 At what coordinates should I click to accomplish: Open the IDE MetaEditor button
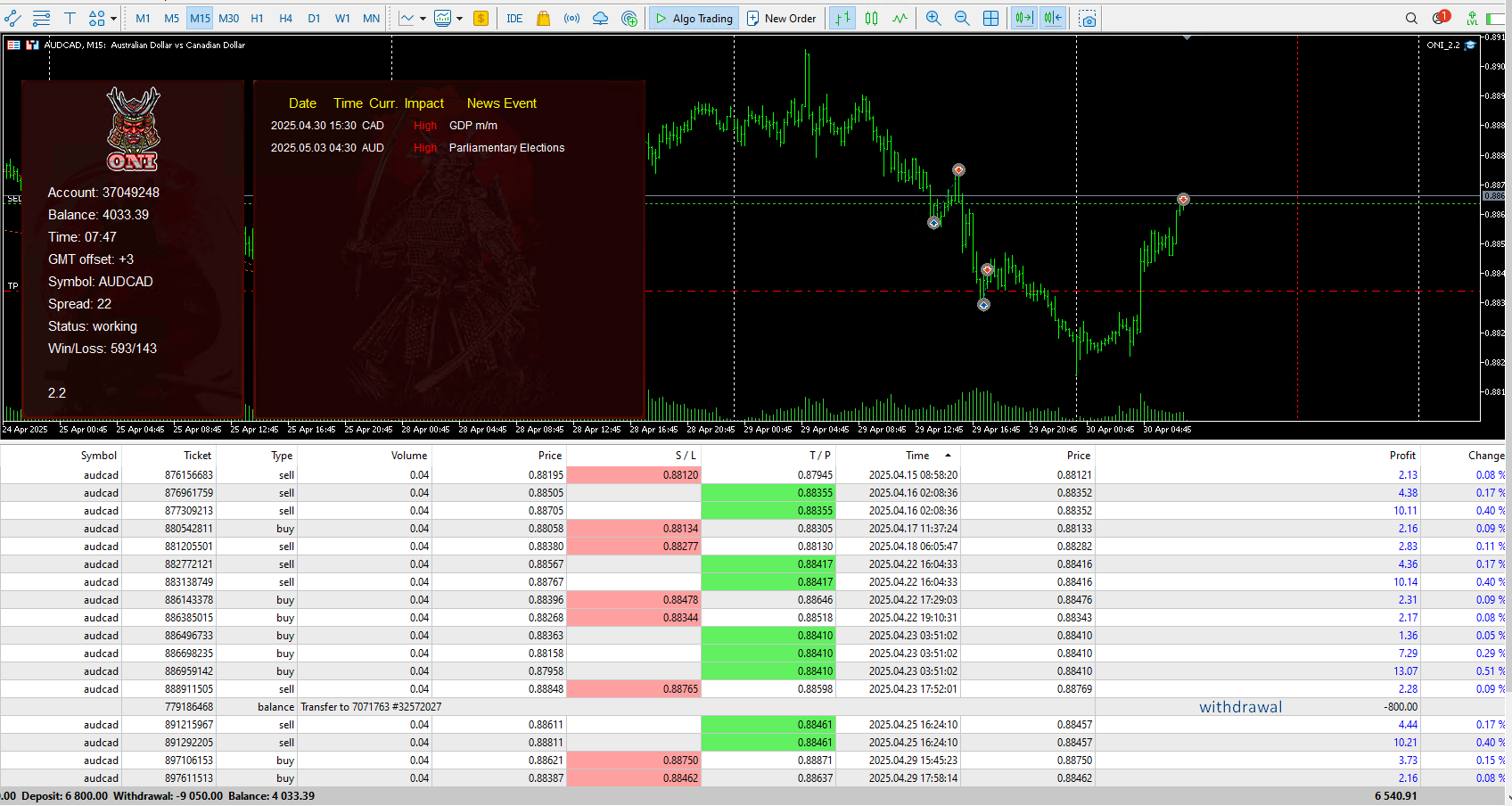click(x=514, y=18)
